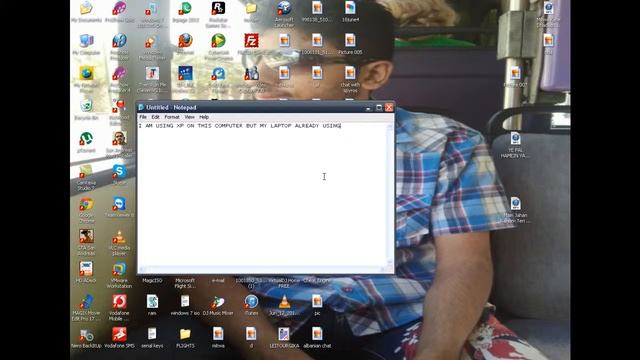Select the CyberLink PowerDirector icon
640x360 pixels.
click(218, 47)
